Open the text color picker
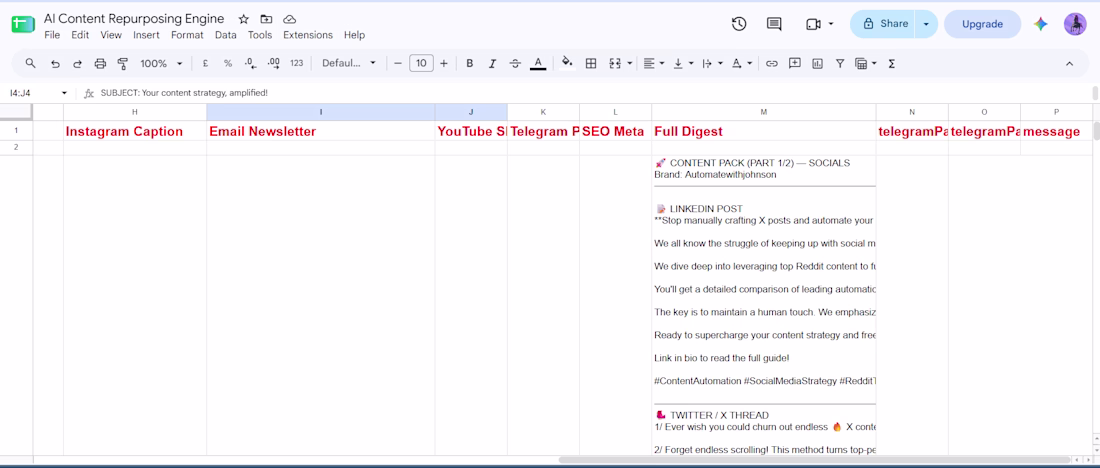Image resolution: width=1100 pixels, height=468 pixels. (x=538, y=63)
